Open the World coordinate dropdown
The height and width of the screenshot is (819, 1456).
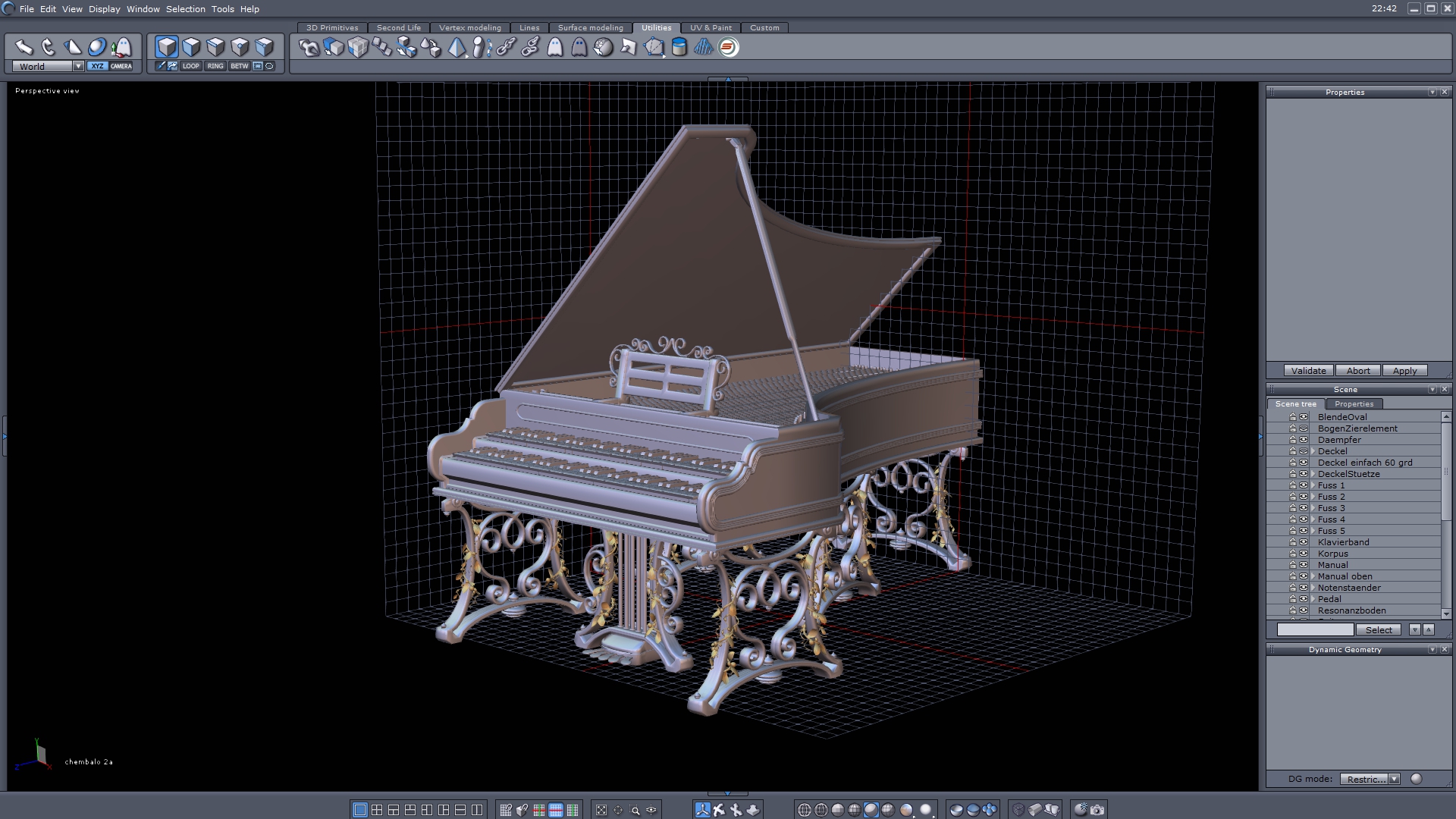click(x=78, y=66)
